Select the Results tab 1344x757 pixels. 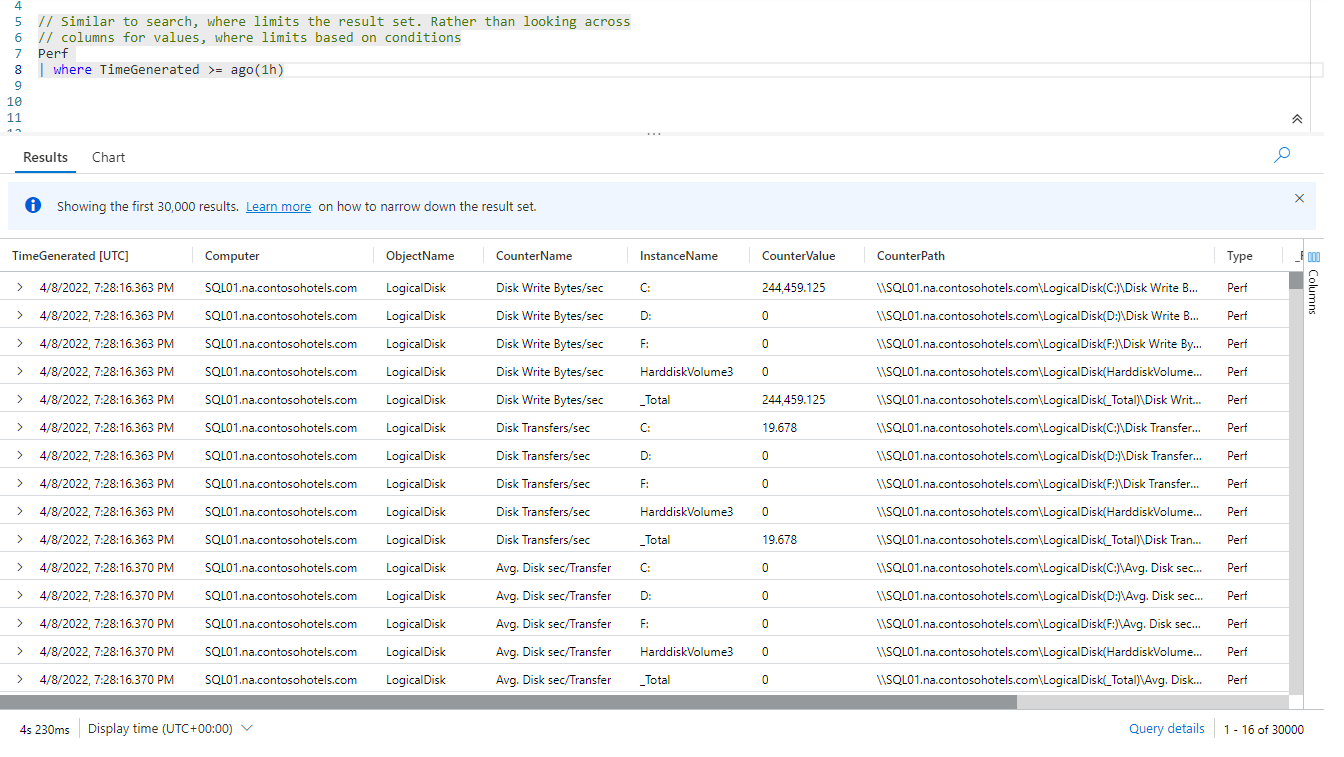pyautogui.click(x=46, y=157)
